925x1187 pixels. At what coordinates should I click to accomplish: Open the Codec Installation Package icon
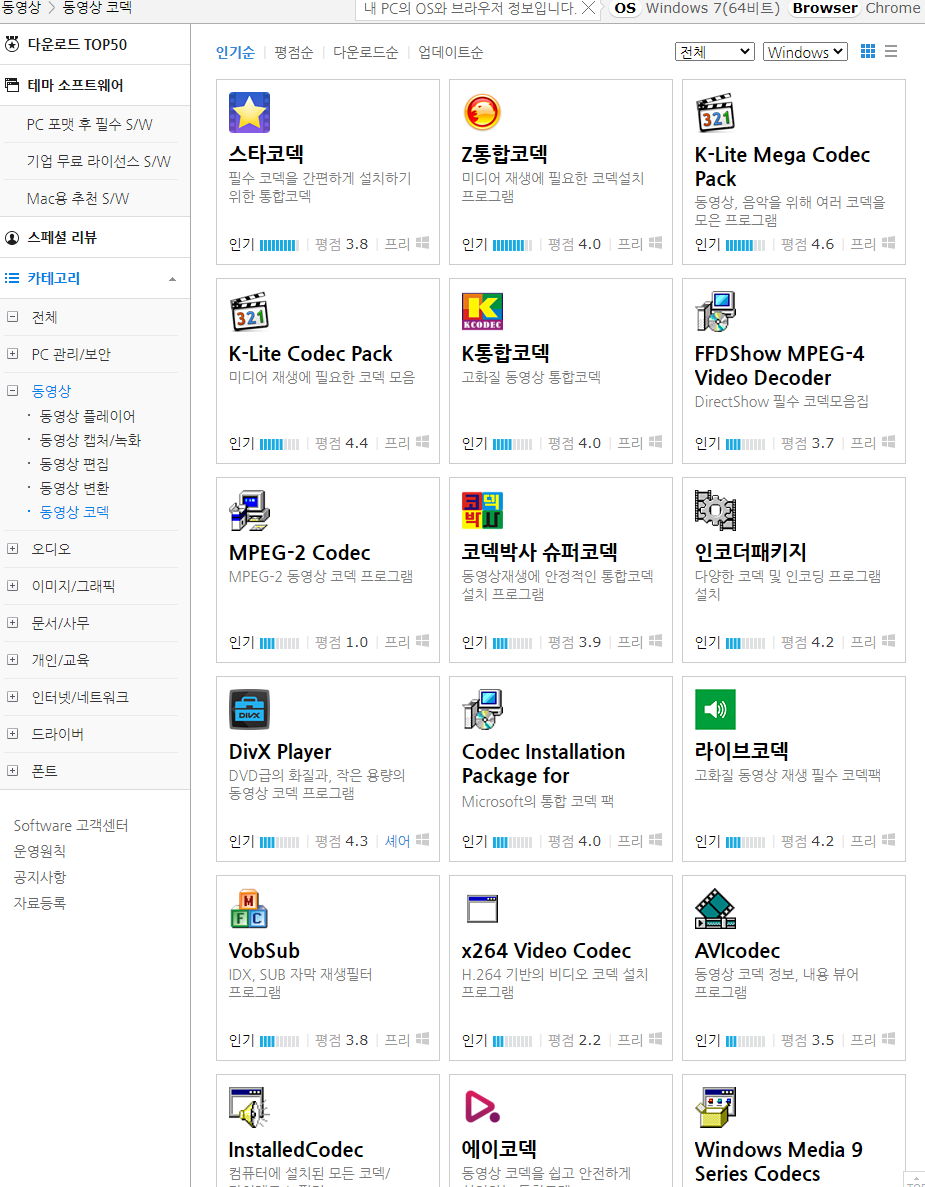[x=482, y=709]
